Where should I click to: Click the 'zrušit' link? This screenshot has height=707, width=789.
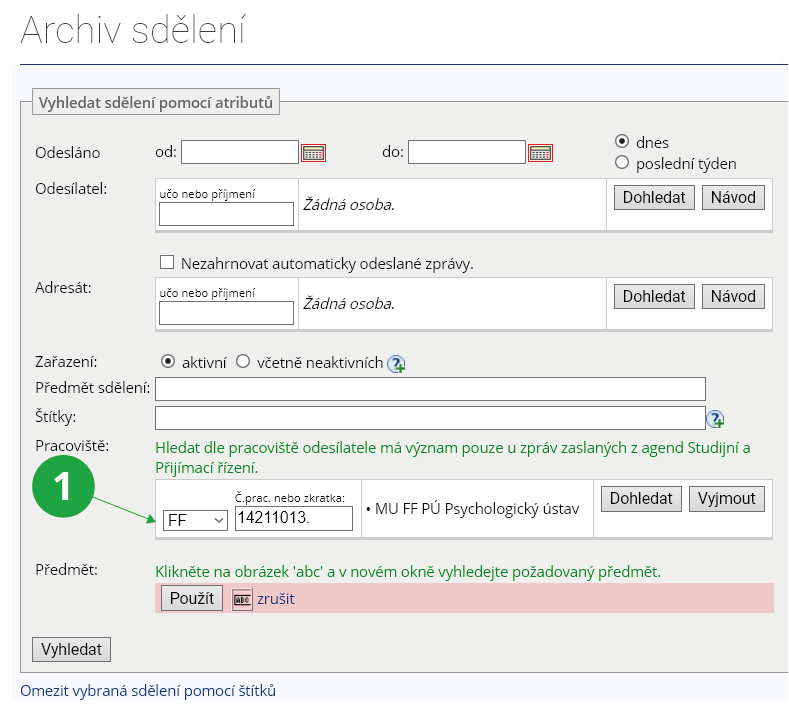click(276, 599)
